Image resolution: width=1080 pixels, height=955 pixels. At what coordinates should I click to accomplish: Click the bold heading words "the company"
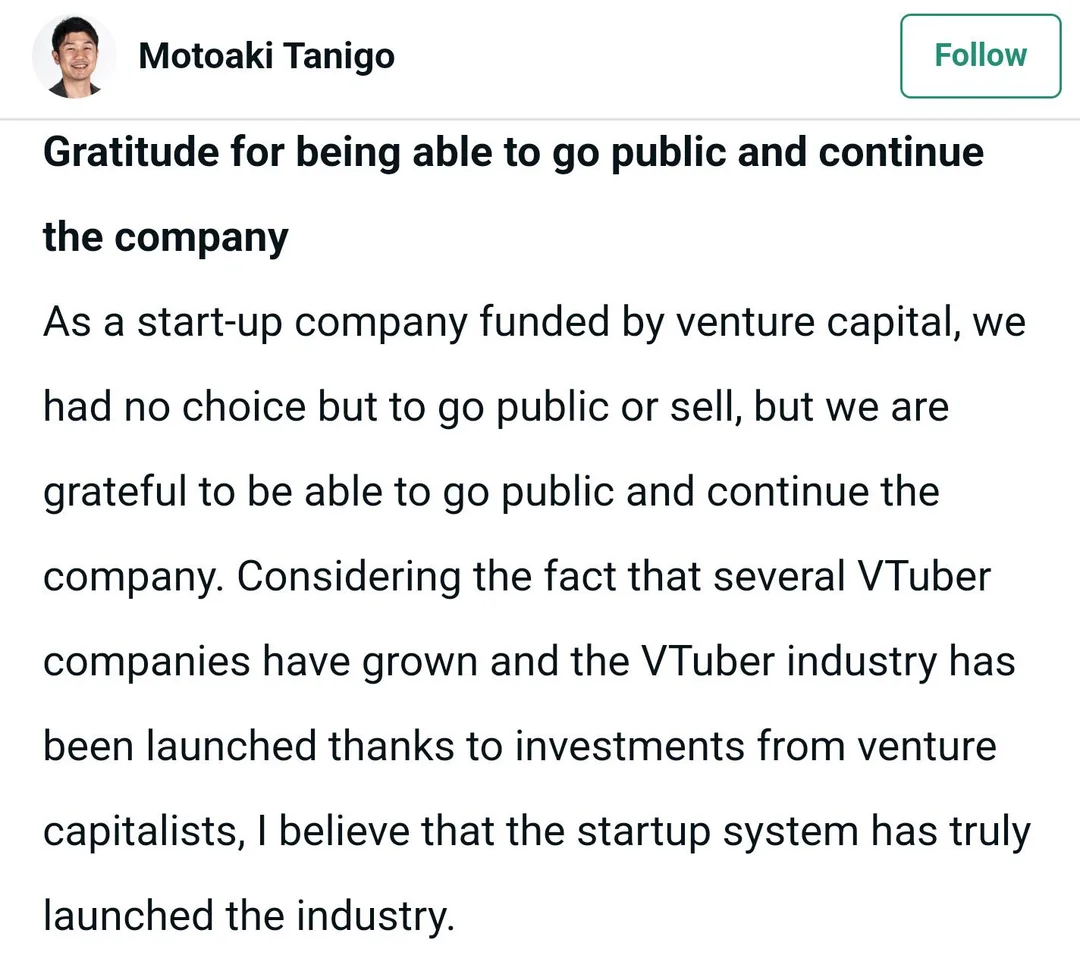pyautogui.click(x=165, y=238)
